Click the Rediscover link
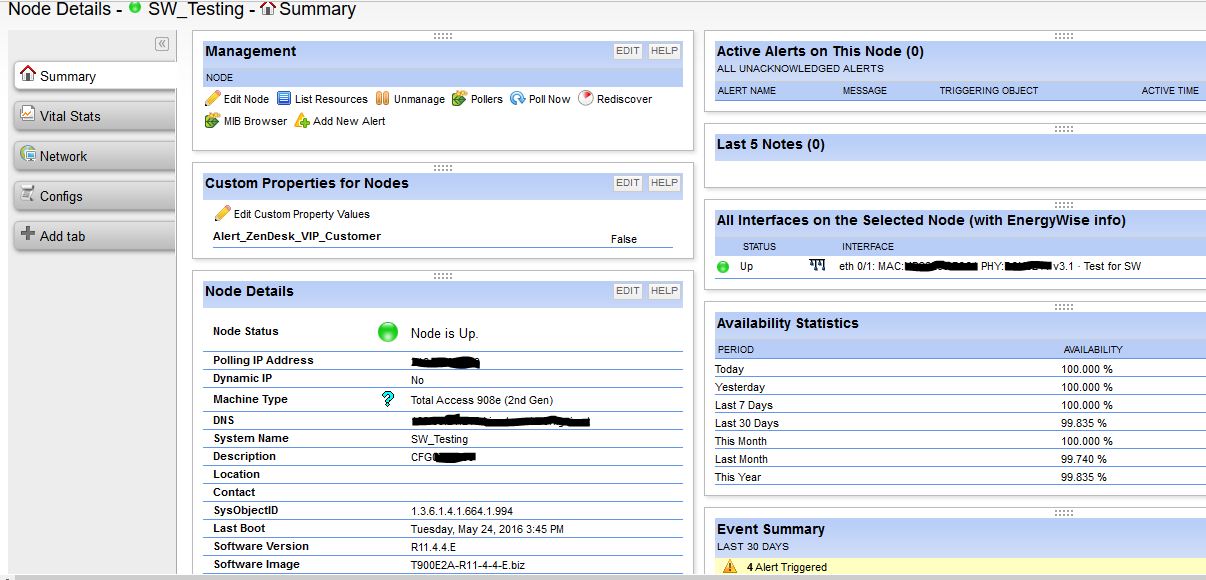 (624, 99)
